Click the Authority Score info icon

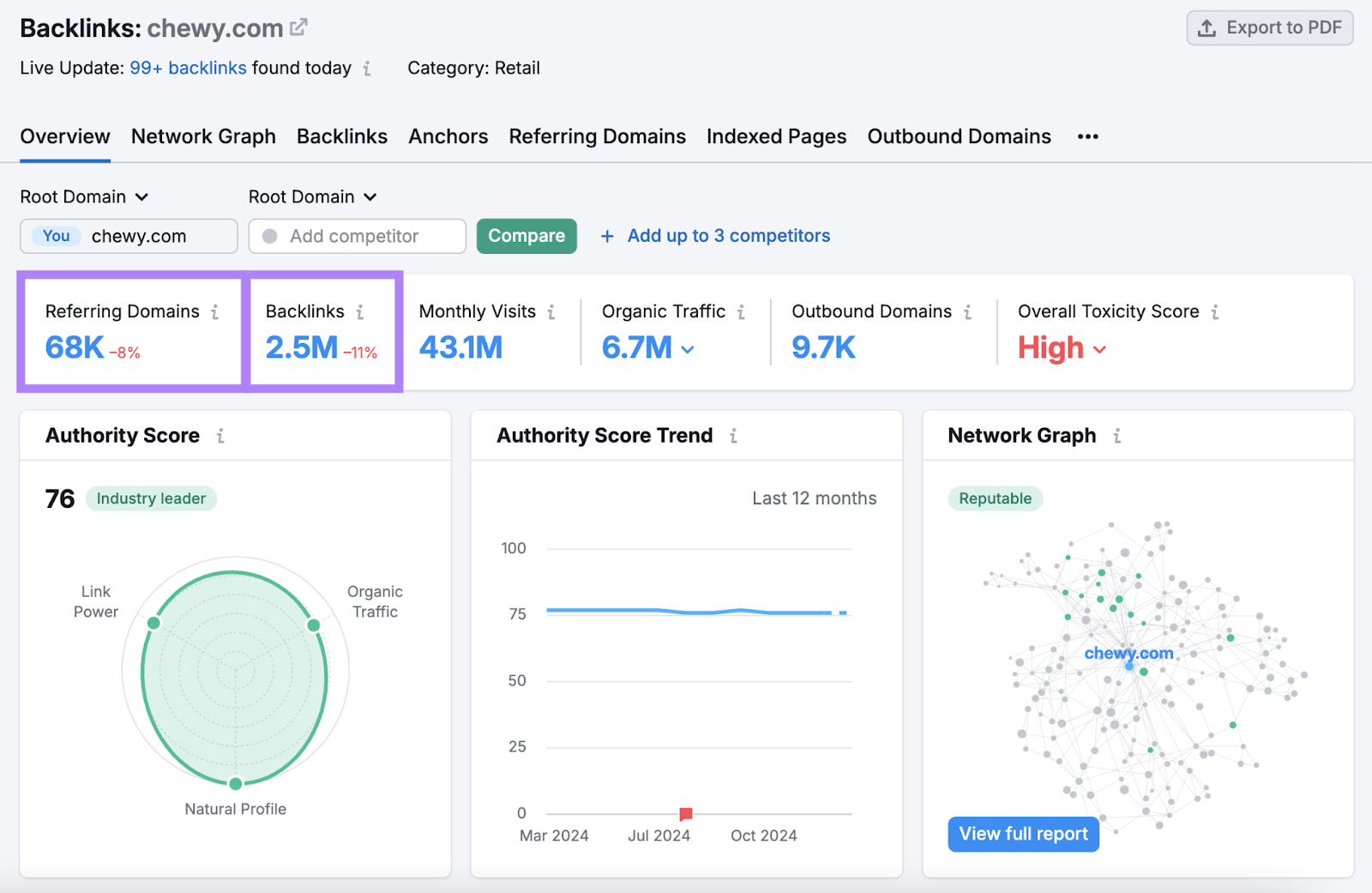pyautogui.click(x=220, y=435)
